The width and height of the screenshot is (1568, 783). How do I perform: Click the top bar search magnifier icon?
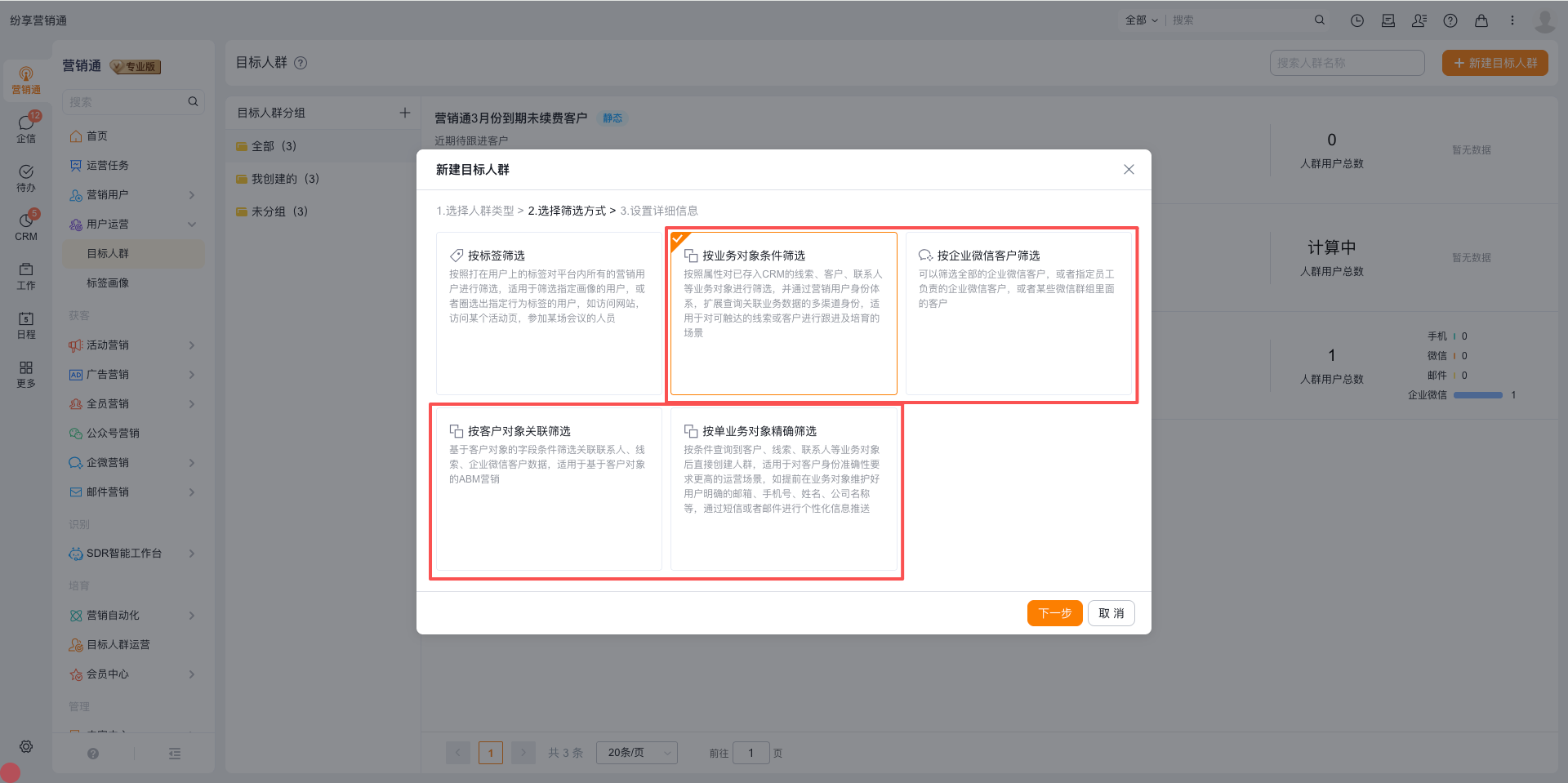(1320, 20)
